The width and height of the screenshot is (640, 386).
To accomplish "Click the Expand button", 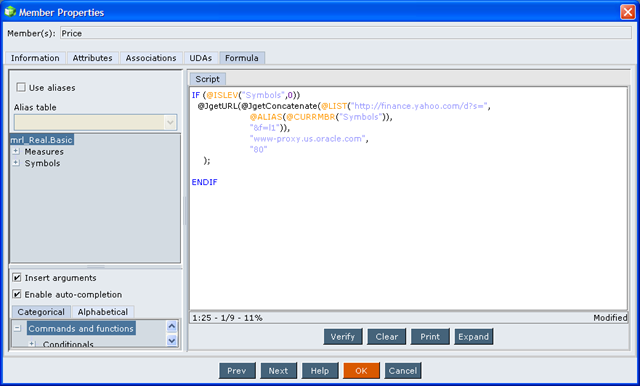I will pos(473,337).
